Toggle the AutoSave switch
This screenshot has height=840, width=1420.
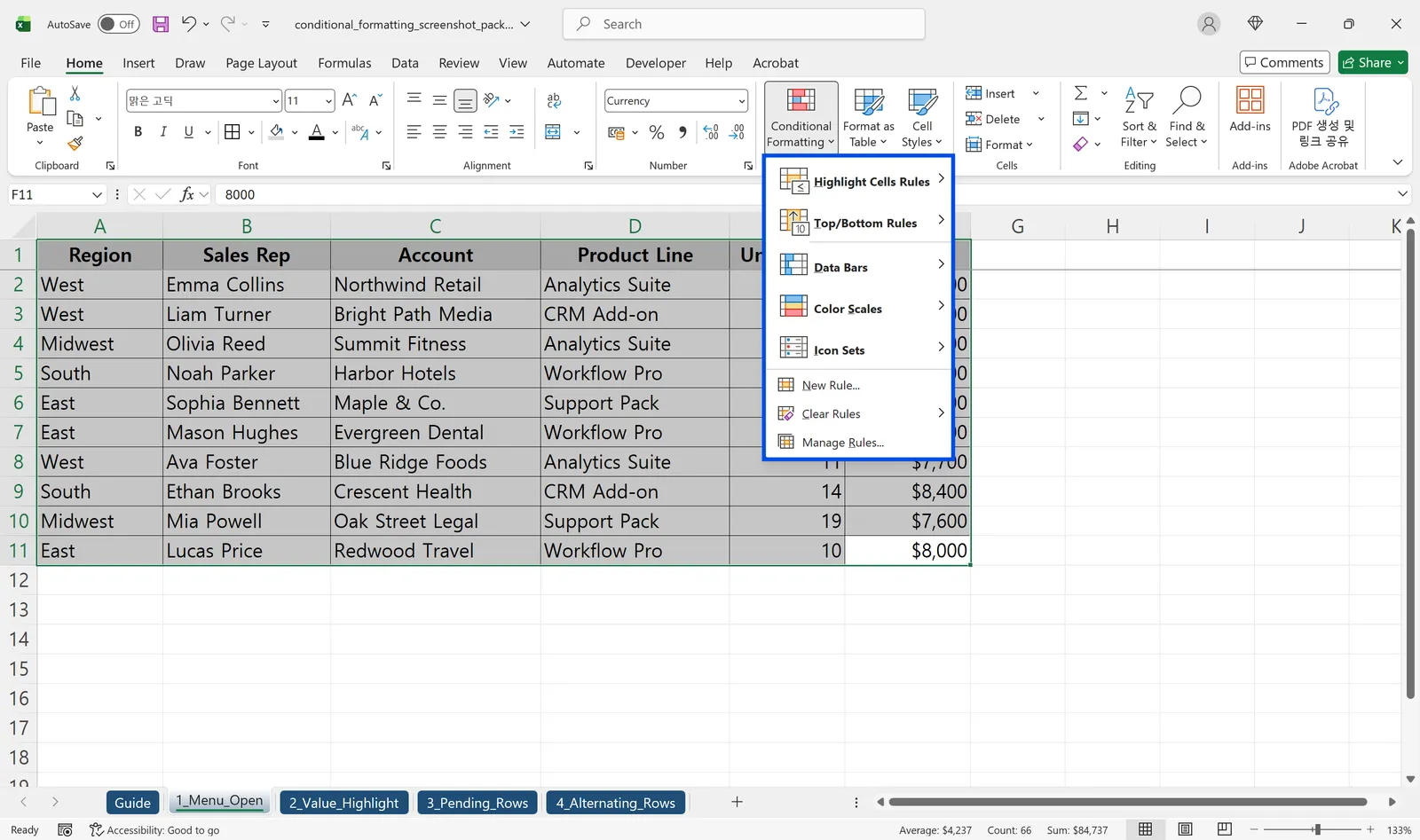point(119,24)
